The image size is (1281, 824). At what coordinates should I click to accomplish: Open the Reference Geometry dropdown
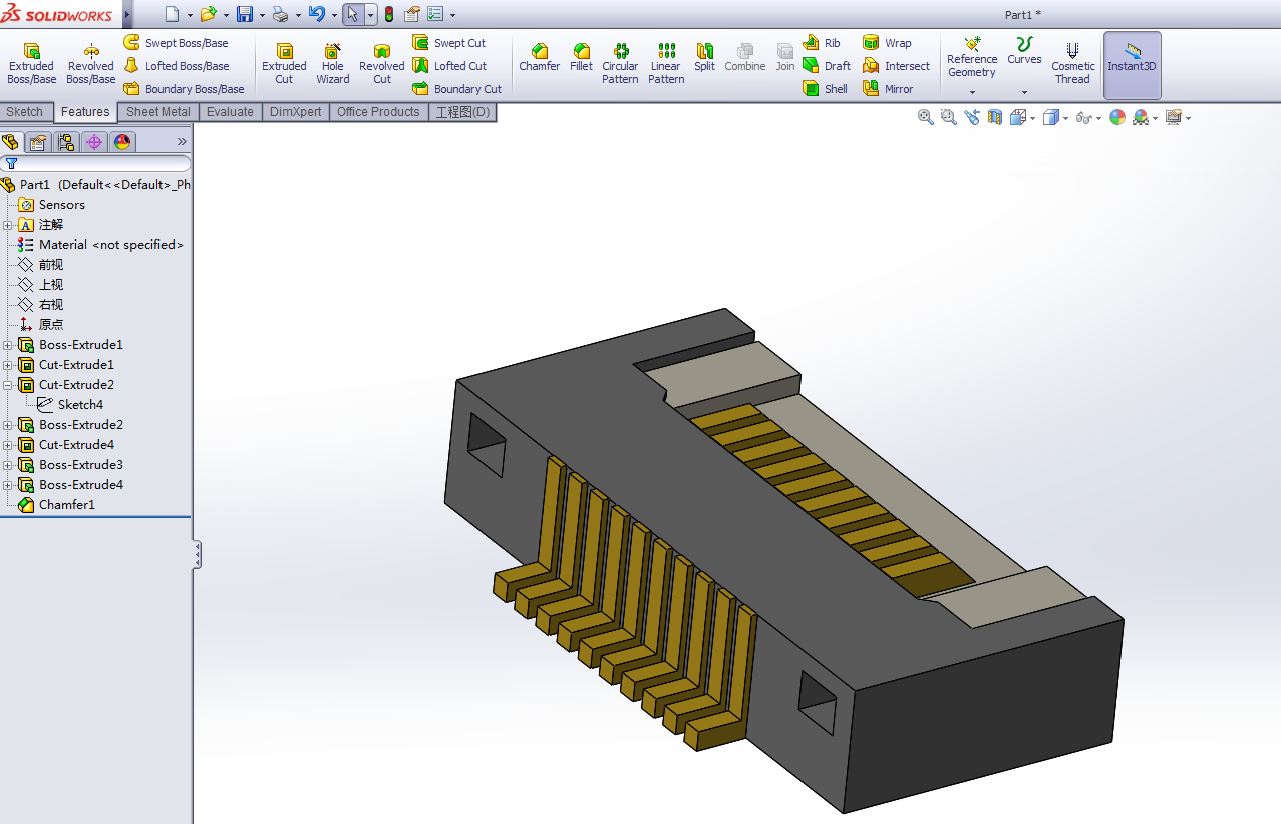[972, 92]
